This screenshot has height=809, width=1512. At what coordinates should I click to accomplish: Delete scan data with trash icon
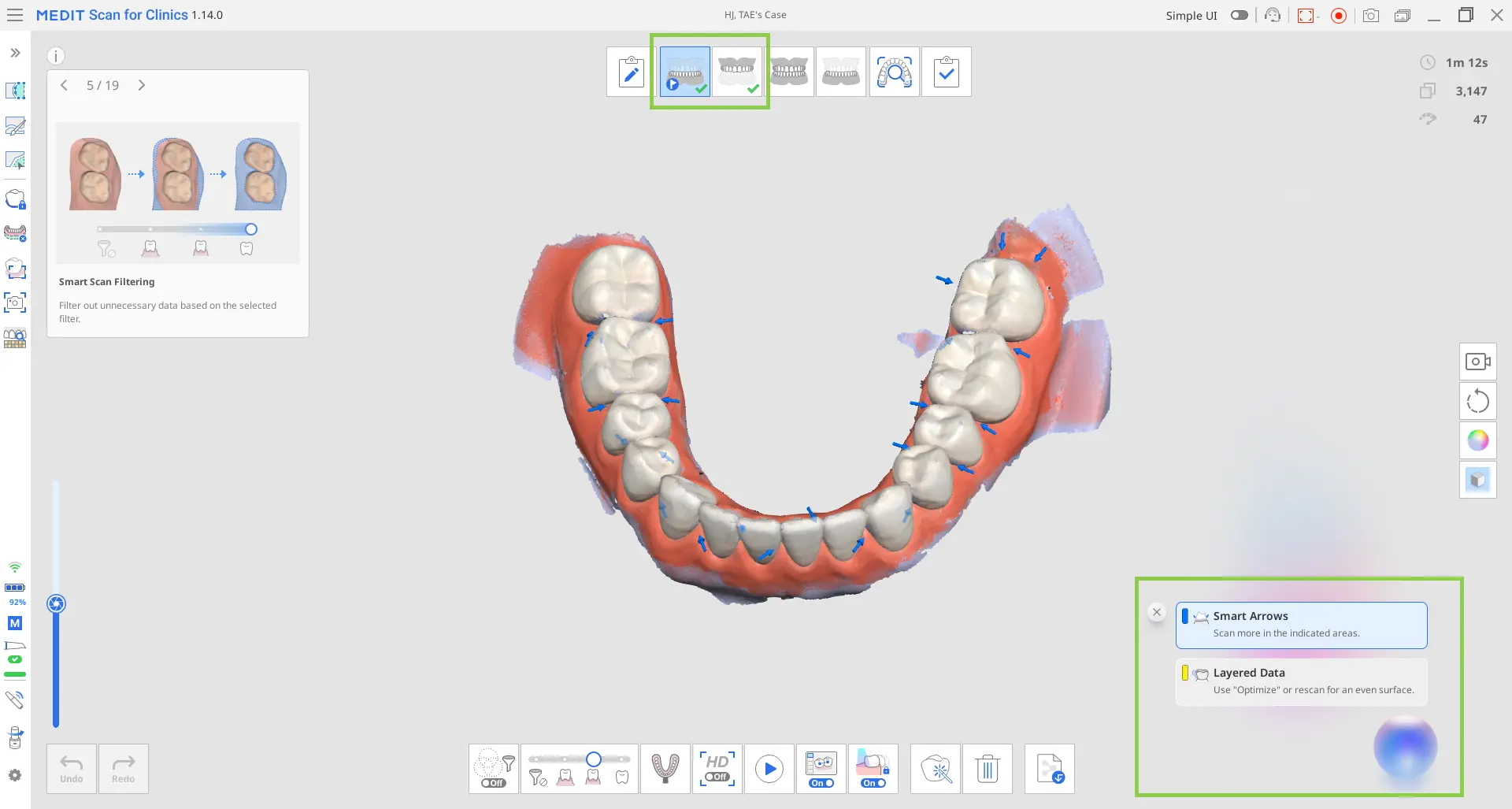point(988,769)
